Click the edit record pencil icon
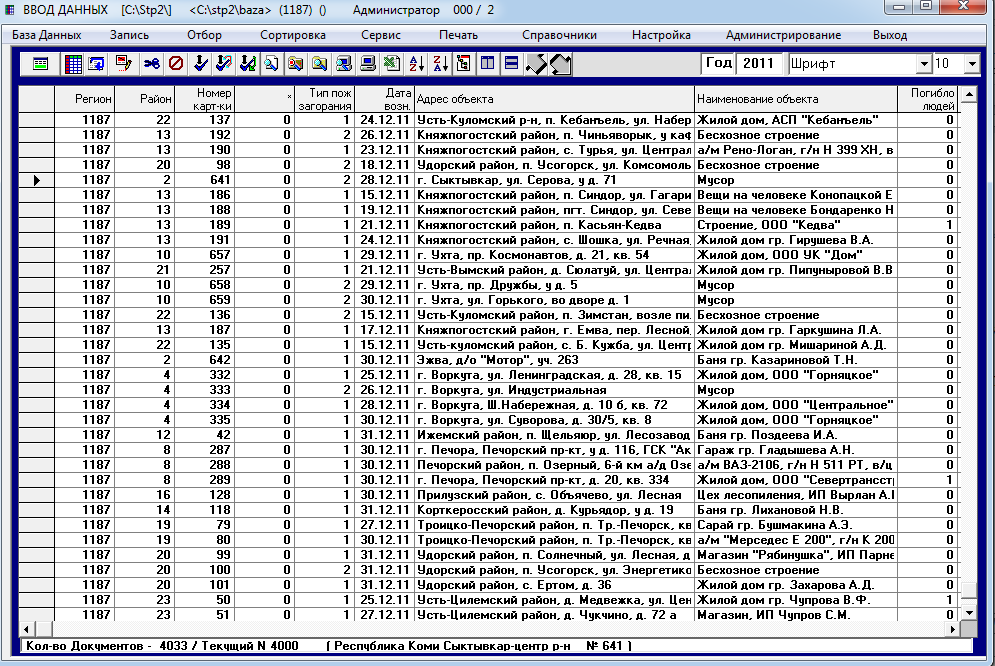 coord(123,63)
